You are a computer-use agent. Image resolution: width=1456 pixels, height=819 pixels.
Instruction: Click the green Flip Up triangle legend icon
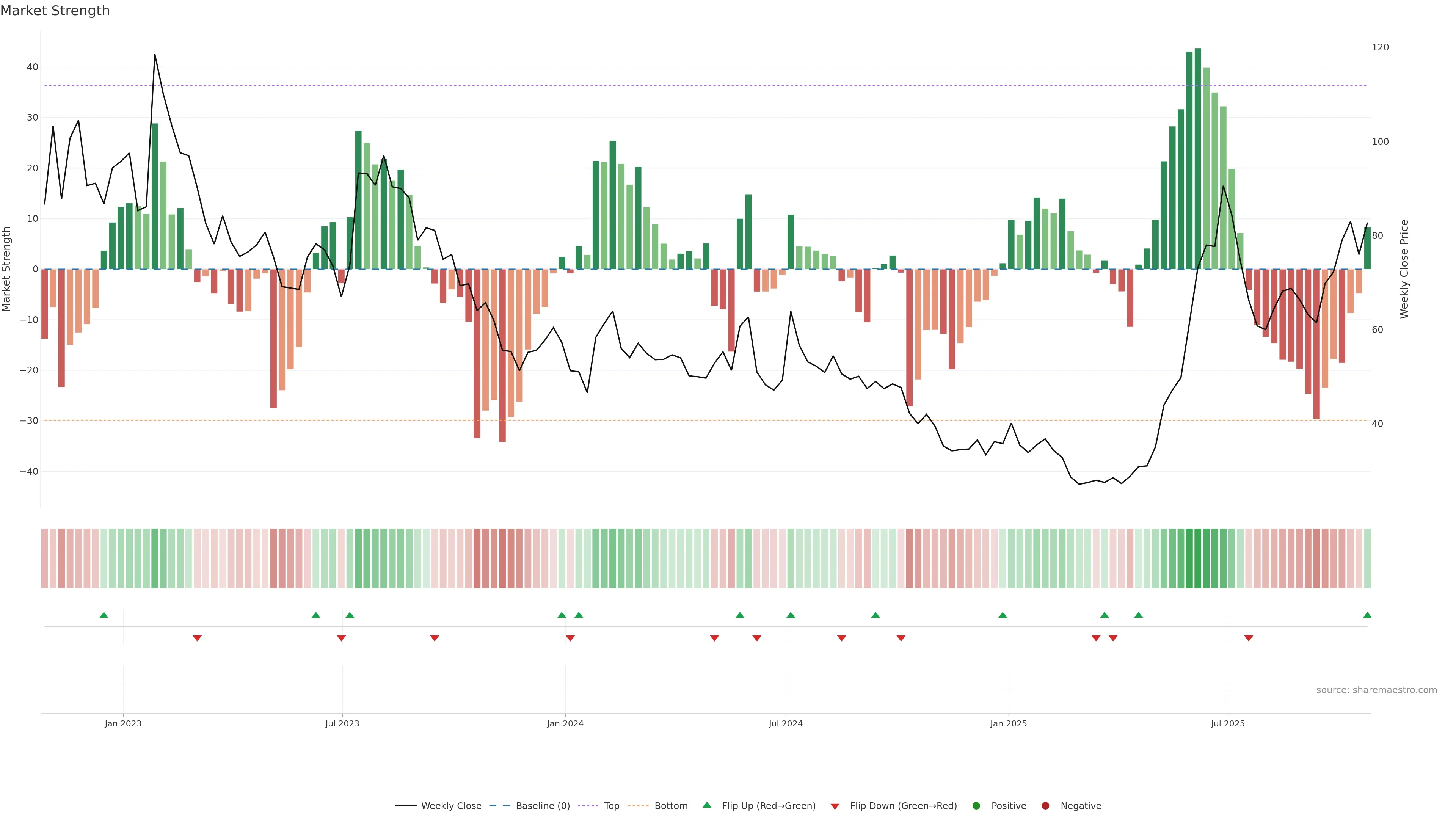706,805
